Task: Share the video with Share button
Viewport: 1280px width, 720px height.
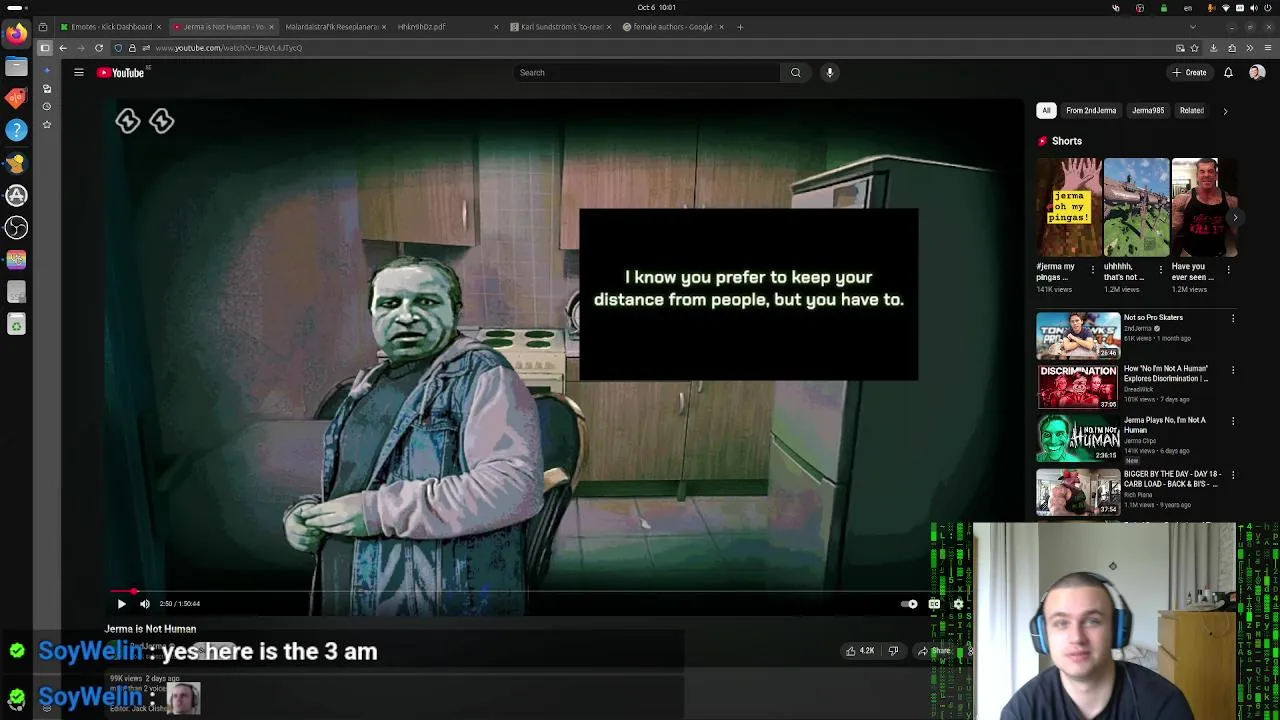Action: pos(935,651)
